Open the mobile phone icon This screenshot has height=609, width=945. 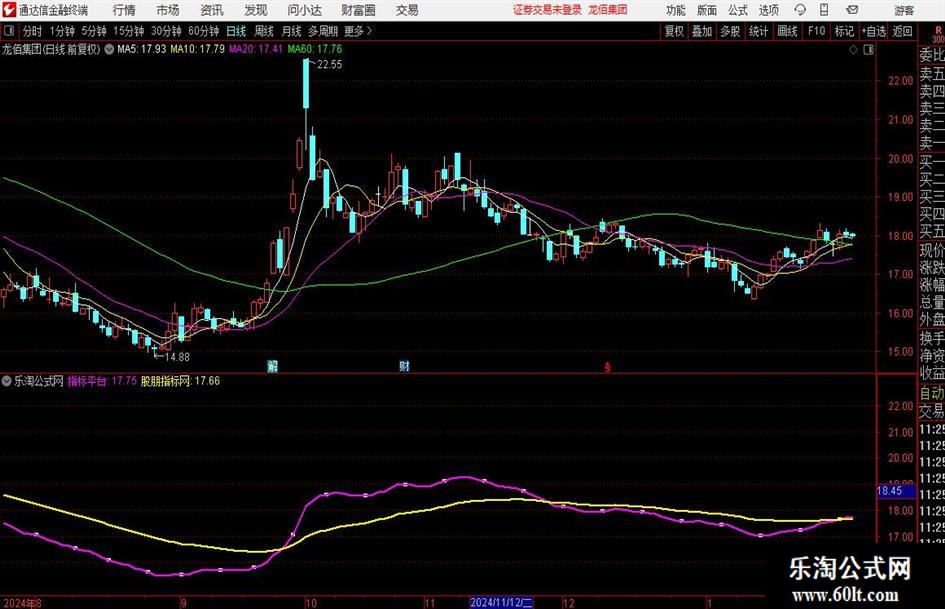point(824,10)
